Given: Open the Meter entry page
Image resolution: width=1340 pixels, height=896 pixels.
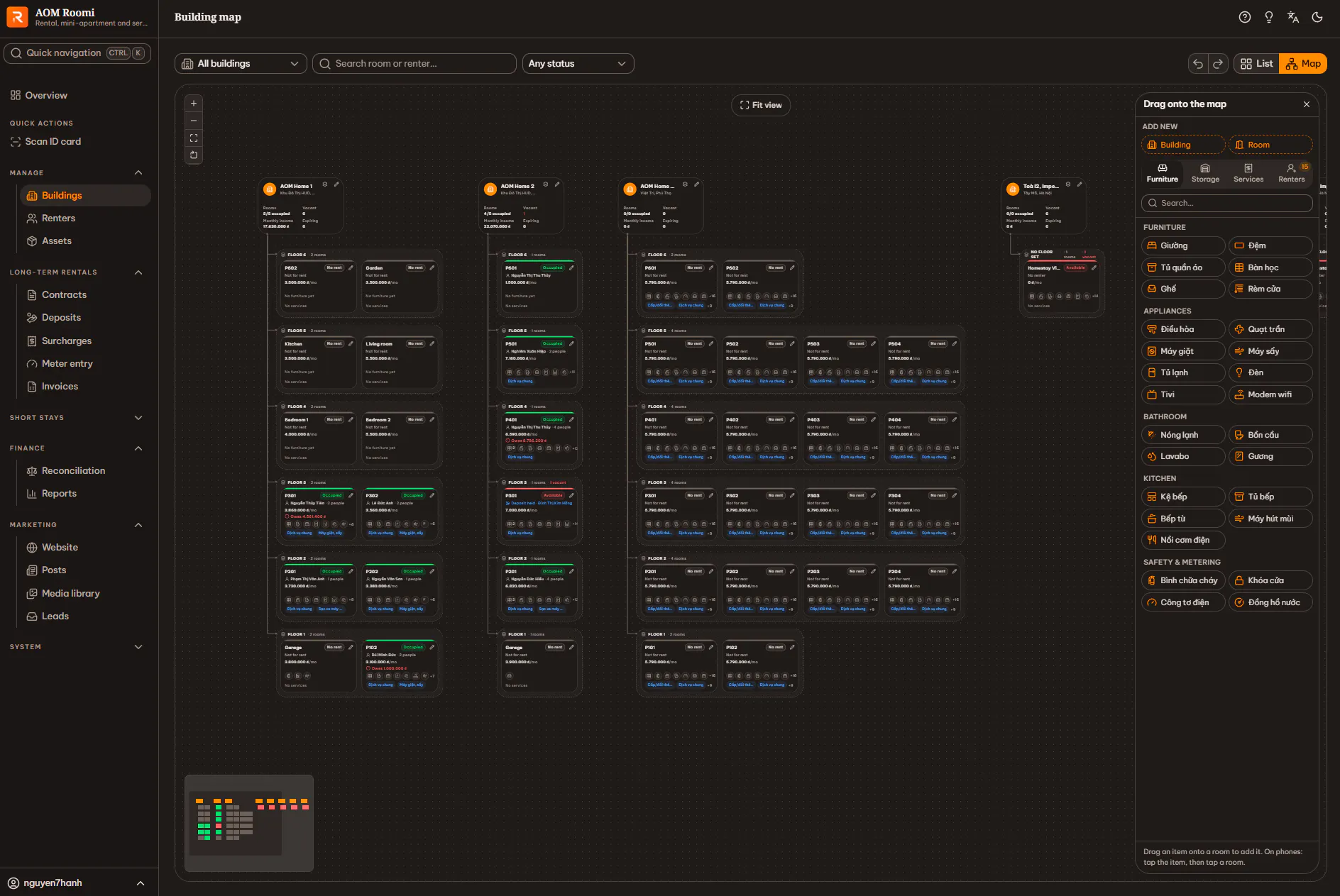Looking at the screenshot, I should point(67,364).
